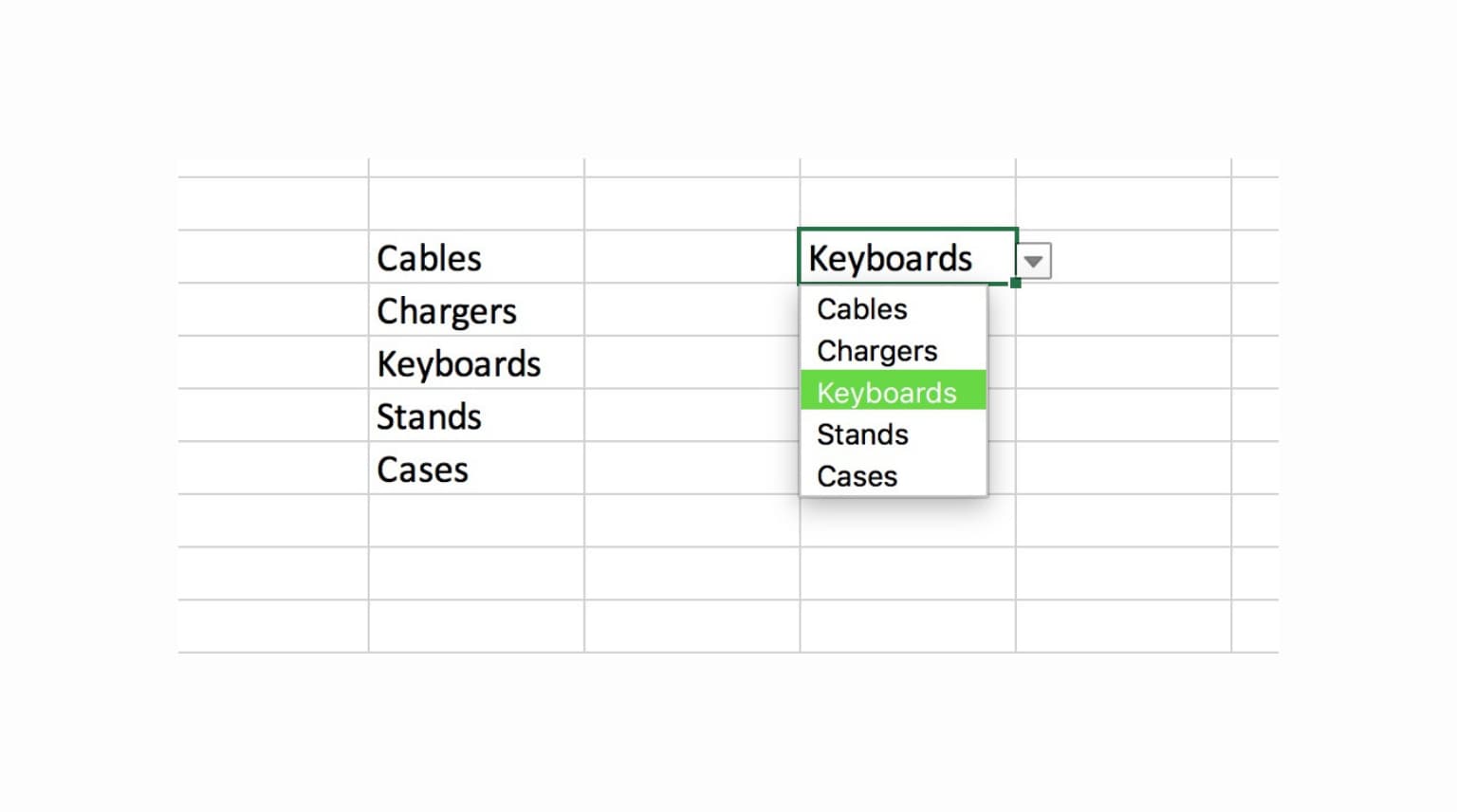Select the cell containing Chargers
1457x812 pixels.
(x=476, y=309)
